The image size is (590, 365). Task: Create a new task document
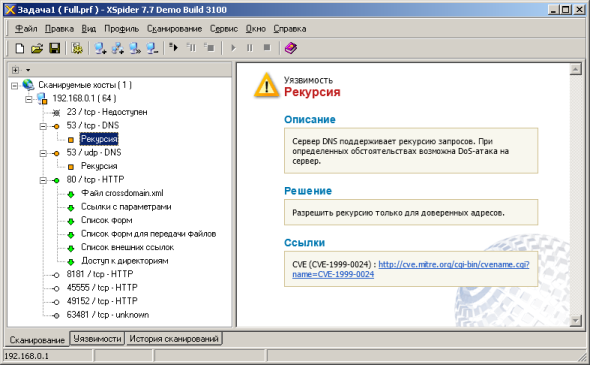[20, 48]
